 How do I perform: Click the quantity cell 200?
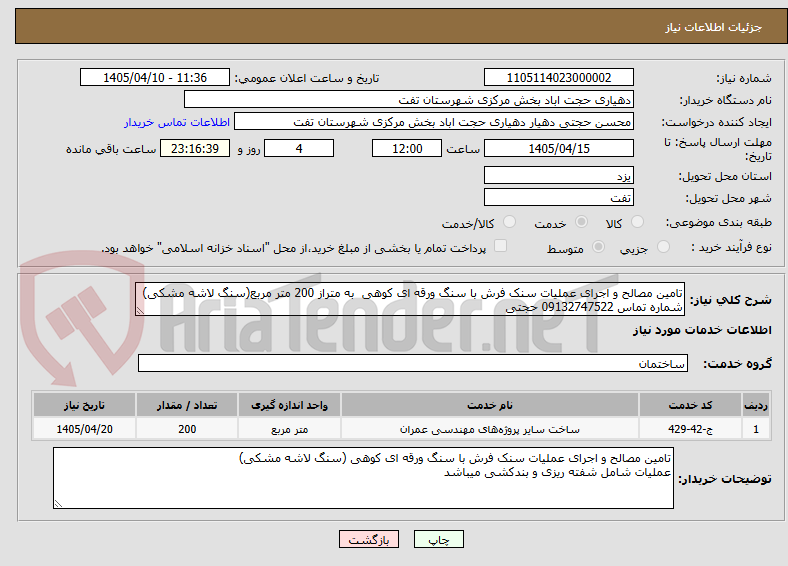pyautogui.click(x=186, y=429)
